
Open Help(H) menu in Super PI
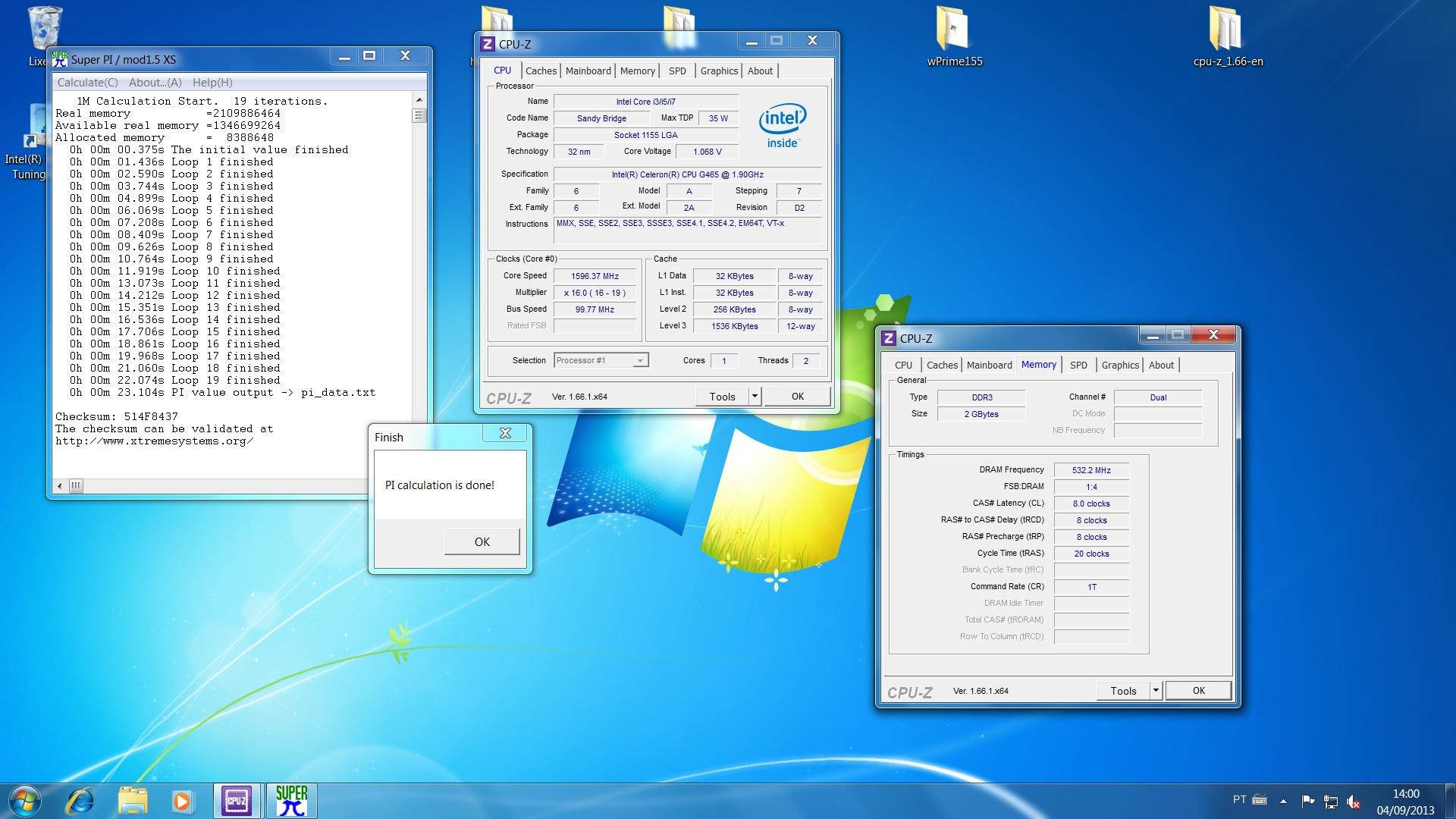click(x=212, y=82)
